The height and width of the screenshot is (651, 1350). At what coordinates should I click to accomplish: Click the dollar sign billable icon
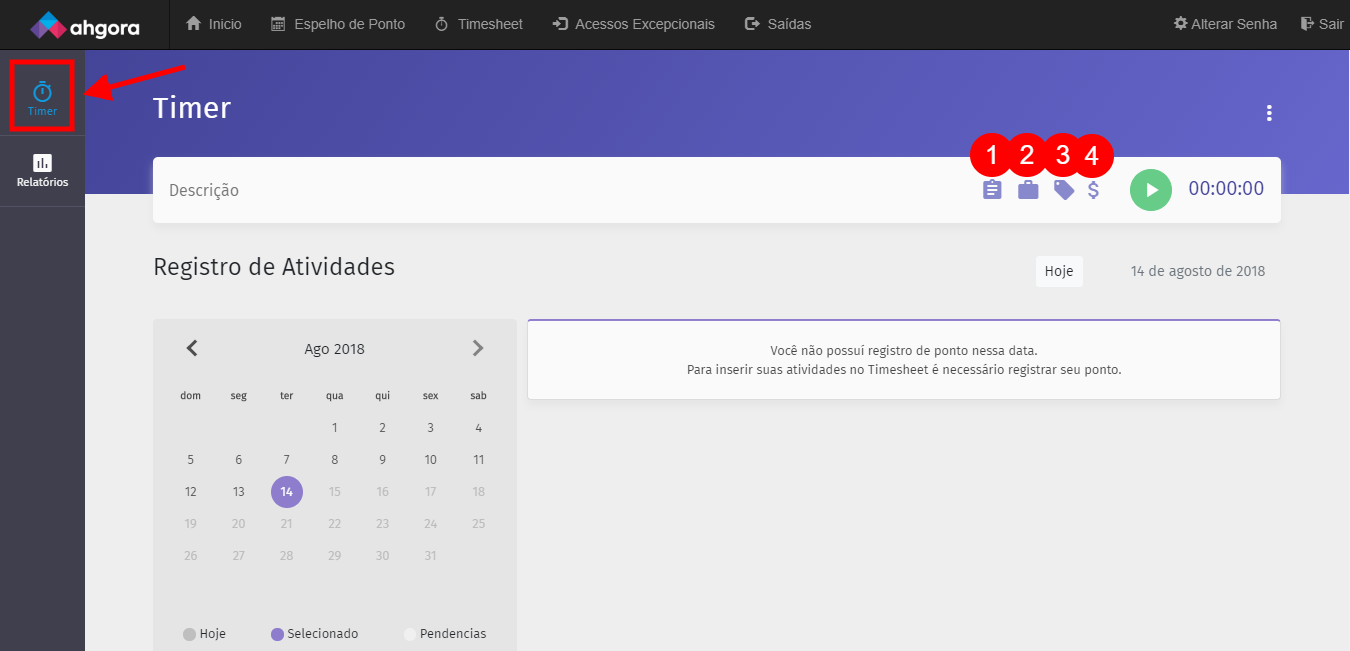(1094, 190)
